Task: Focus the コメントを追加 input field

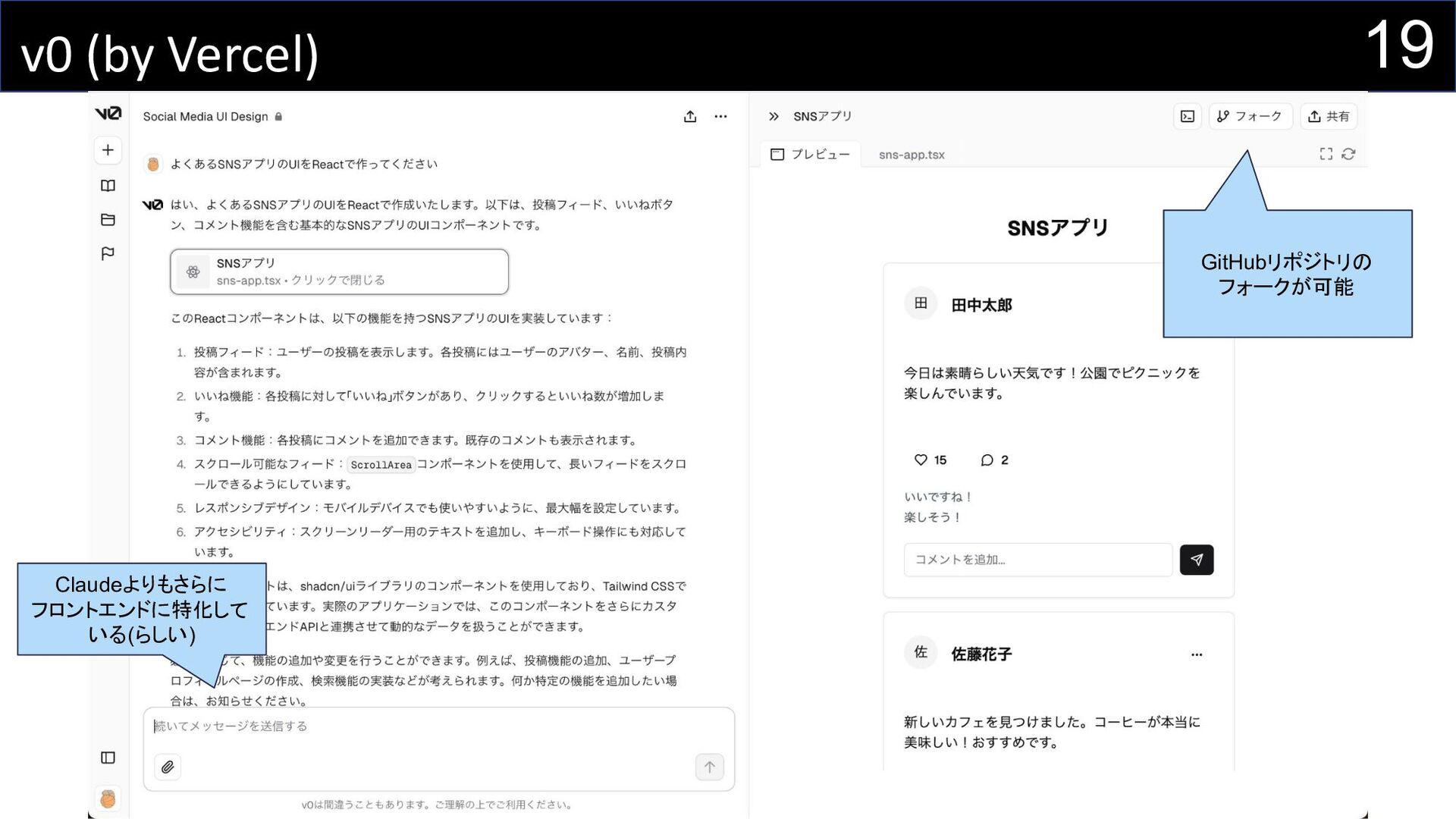Action: [1038, 560]
